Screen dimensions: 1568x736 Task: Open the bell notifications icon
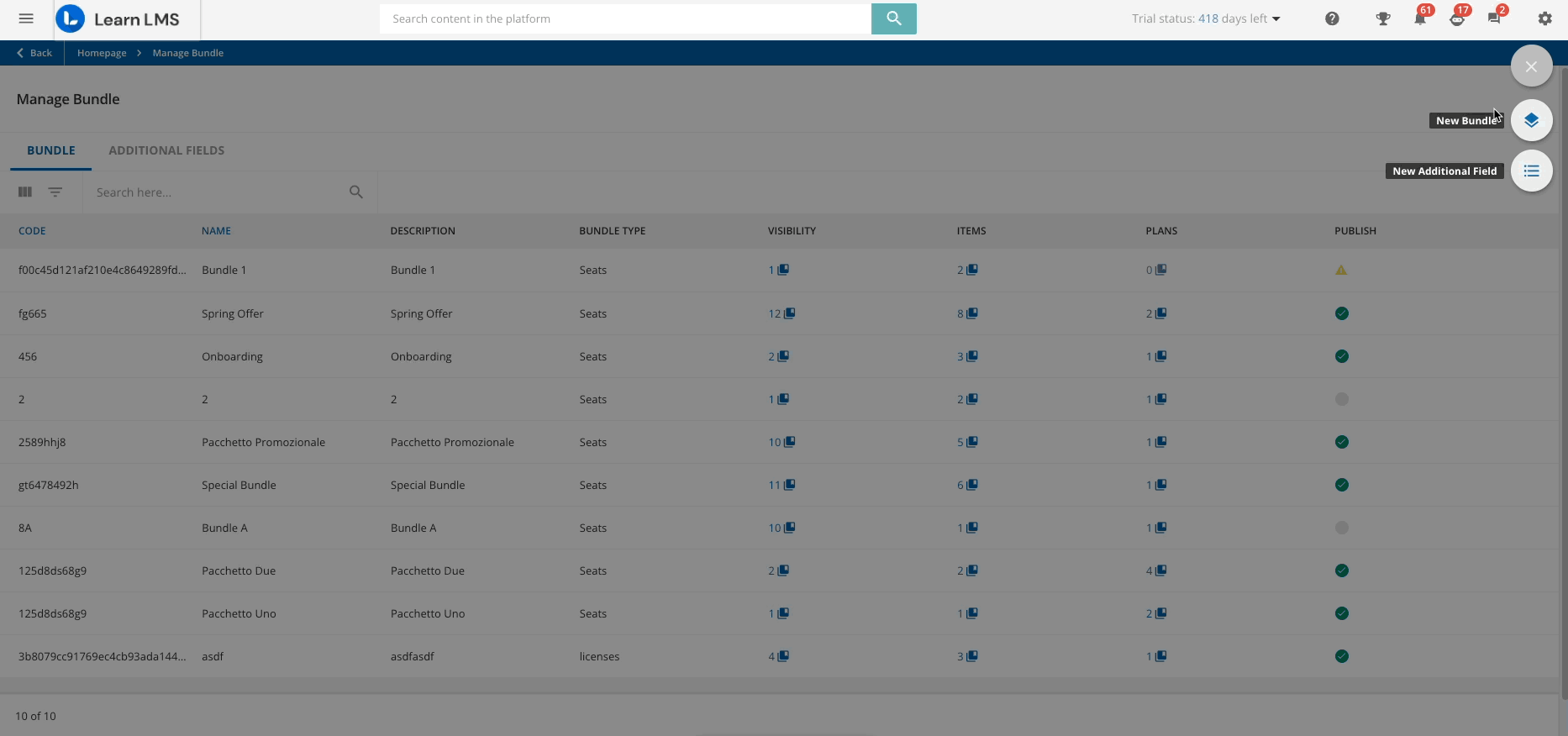coord(1420,18)
